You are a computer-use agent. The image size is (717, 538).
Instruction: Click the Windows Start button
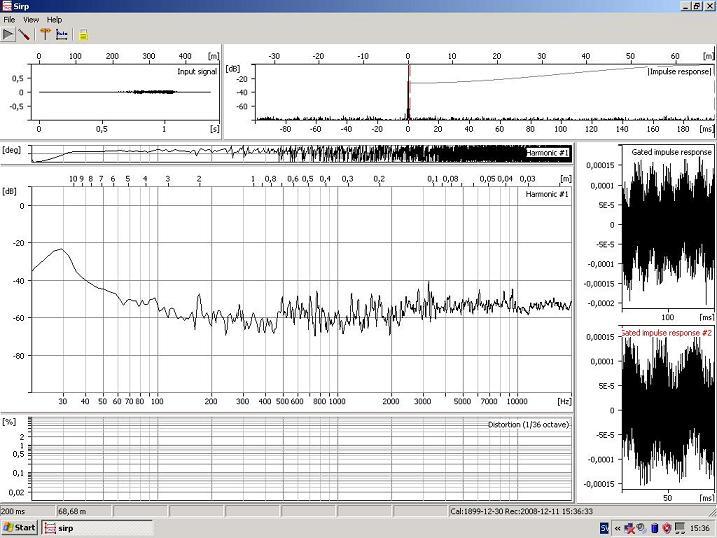[19, 527]
